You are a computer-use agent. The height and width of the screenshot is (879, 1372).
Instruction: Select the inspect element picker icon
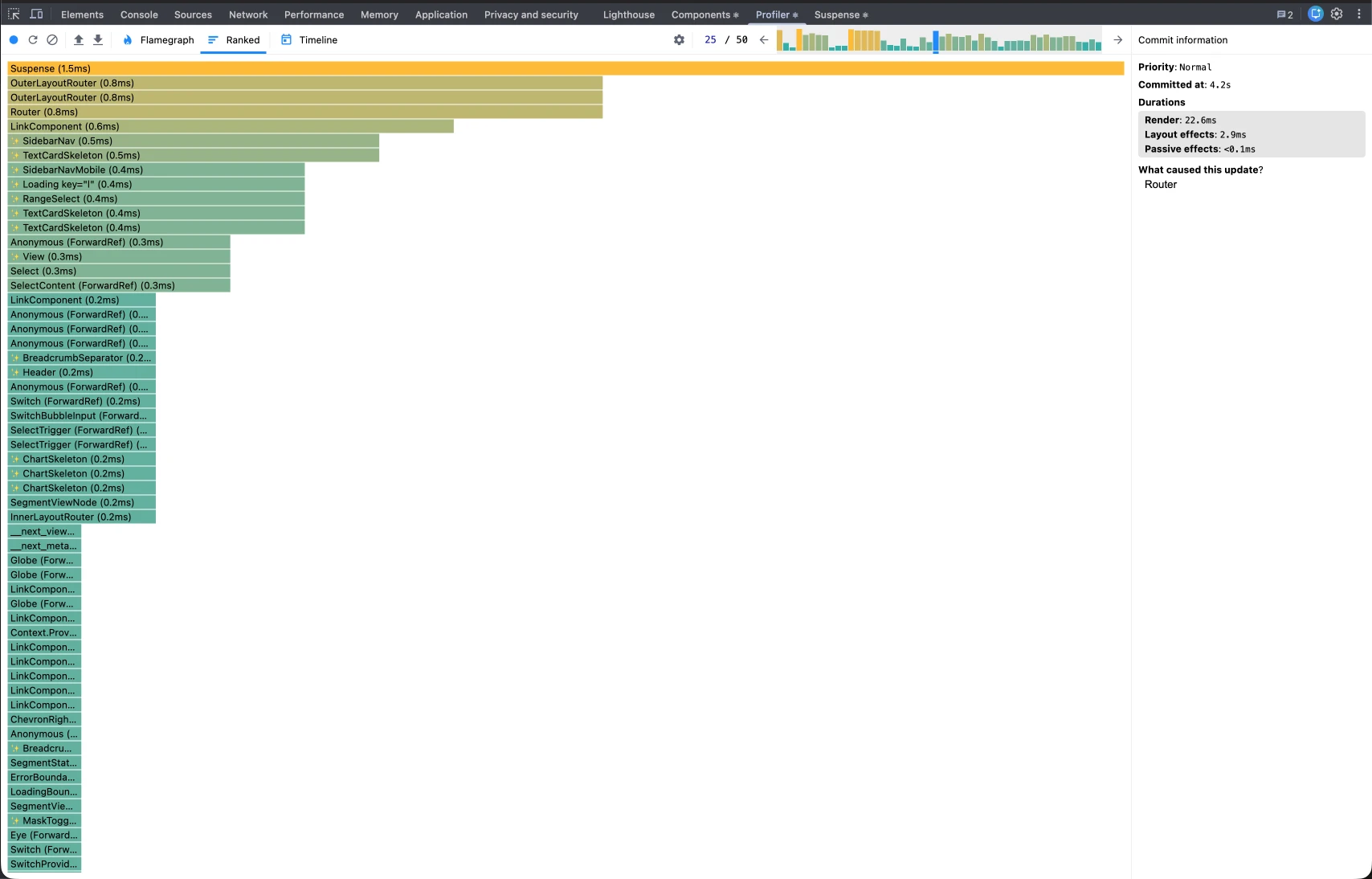coord(14,14)
